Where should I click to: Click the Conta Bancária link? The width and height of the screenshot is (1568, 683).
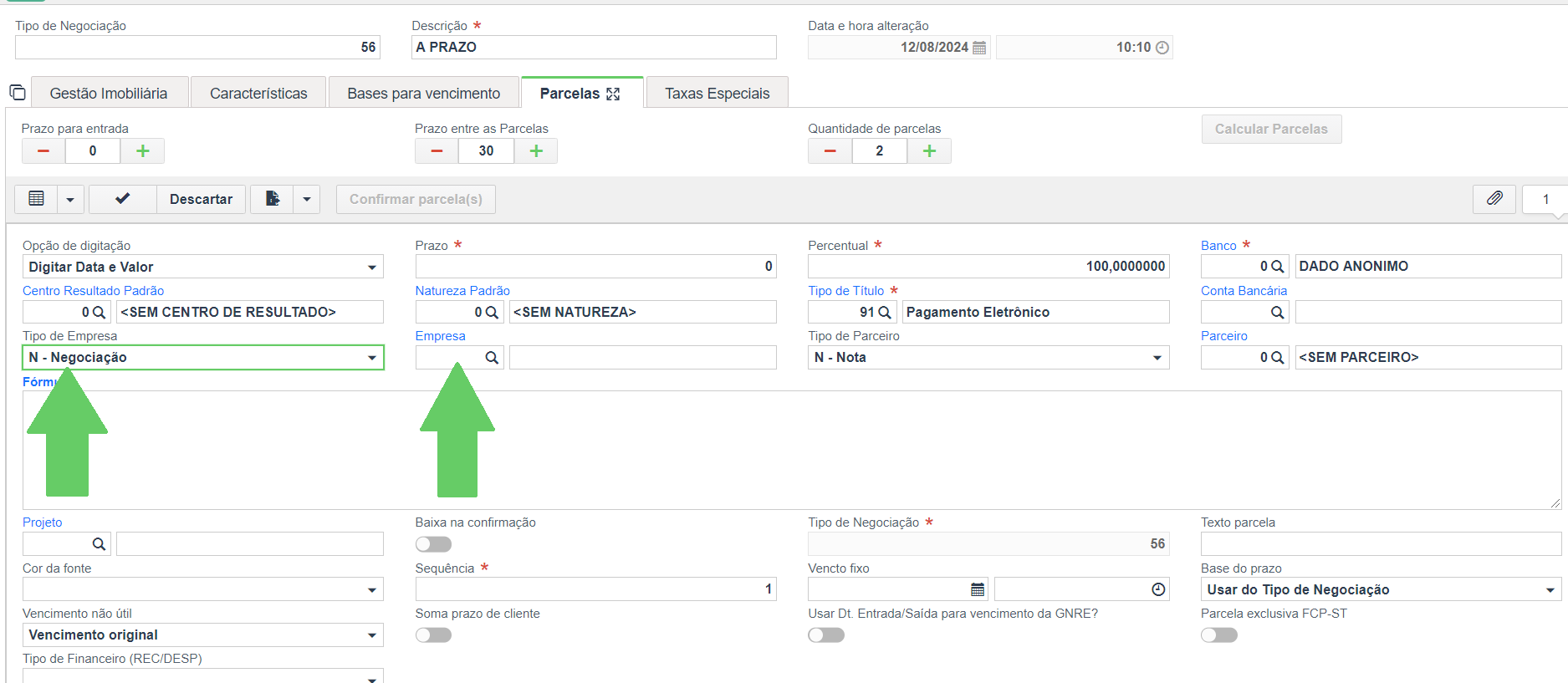1244,291
